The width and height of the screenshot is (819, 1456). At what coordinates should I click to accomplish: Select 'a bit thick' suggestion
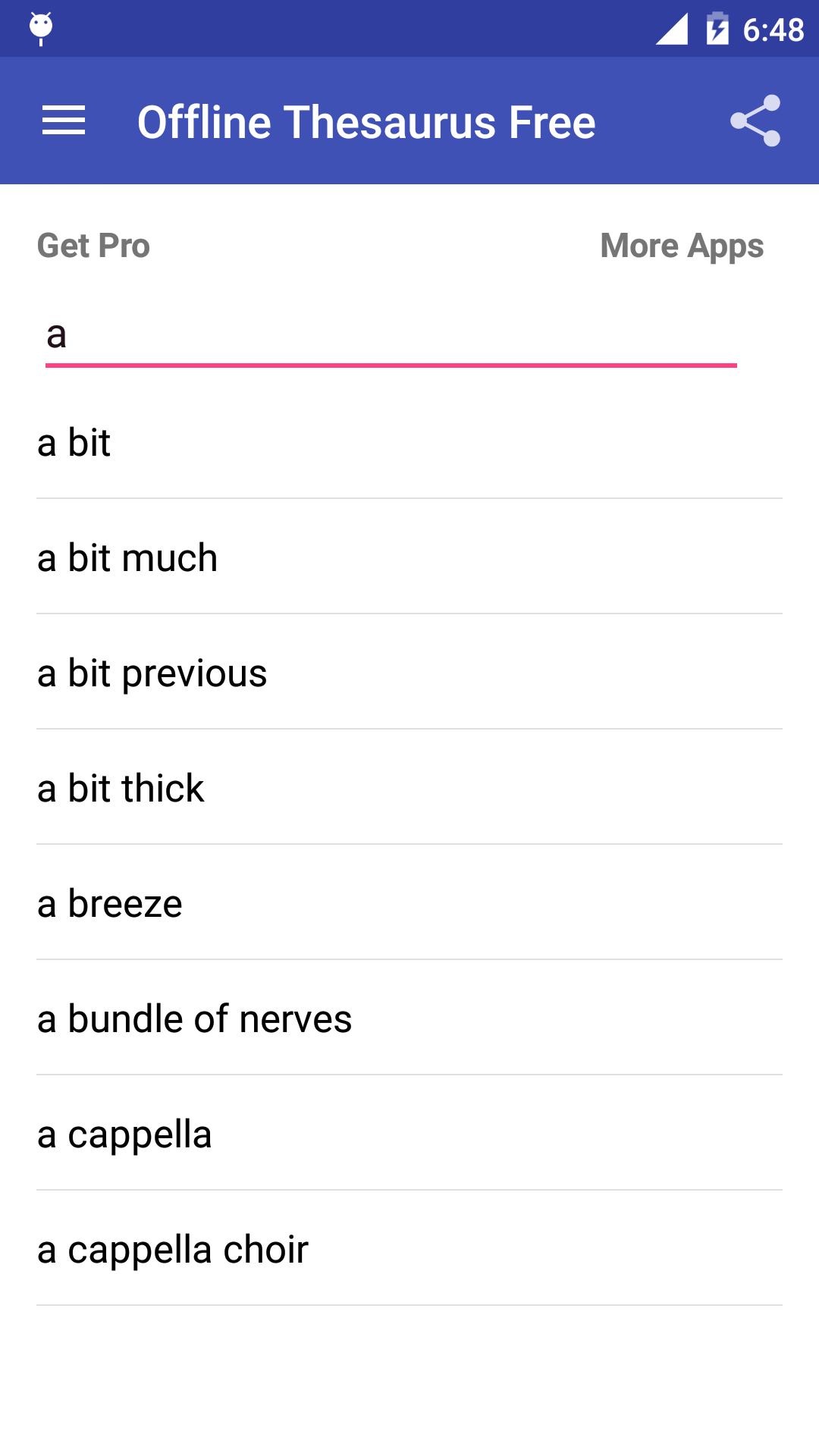pos(409,787)
